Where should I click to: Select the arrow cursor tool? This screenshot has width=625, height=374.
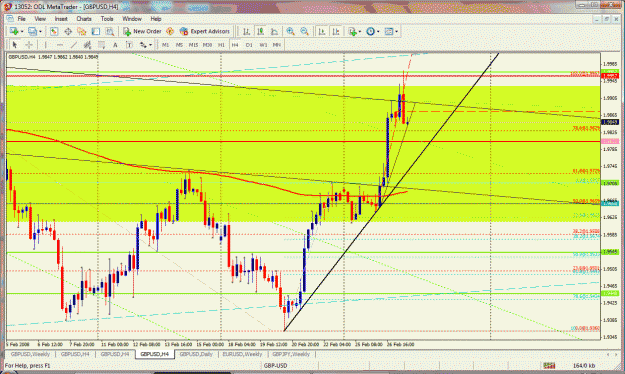point(15,45)
